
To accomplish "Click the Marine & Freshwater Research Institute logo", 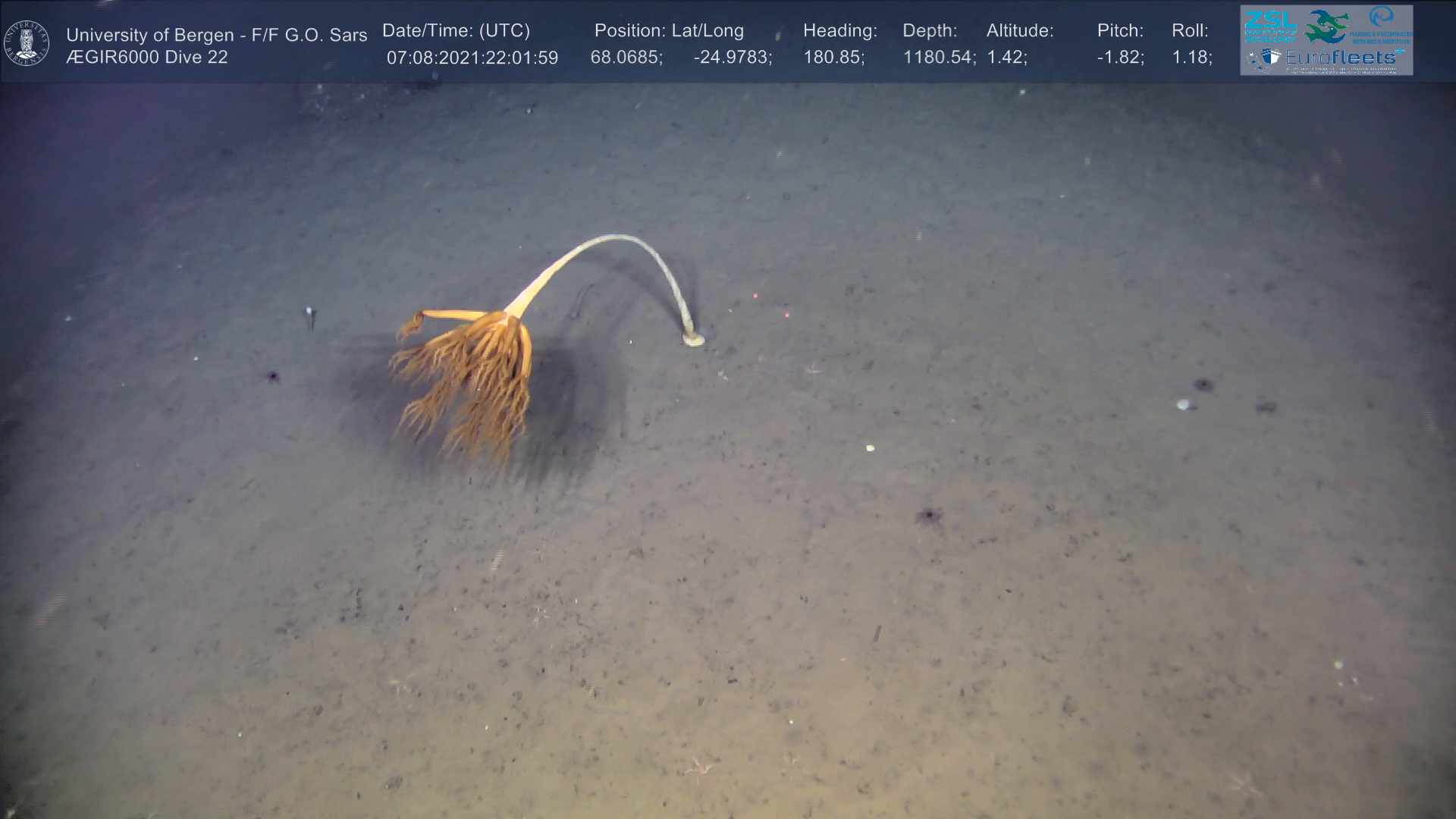I will [x=1382, y=24].
